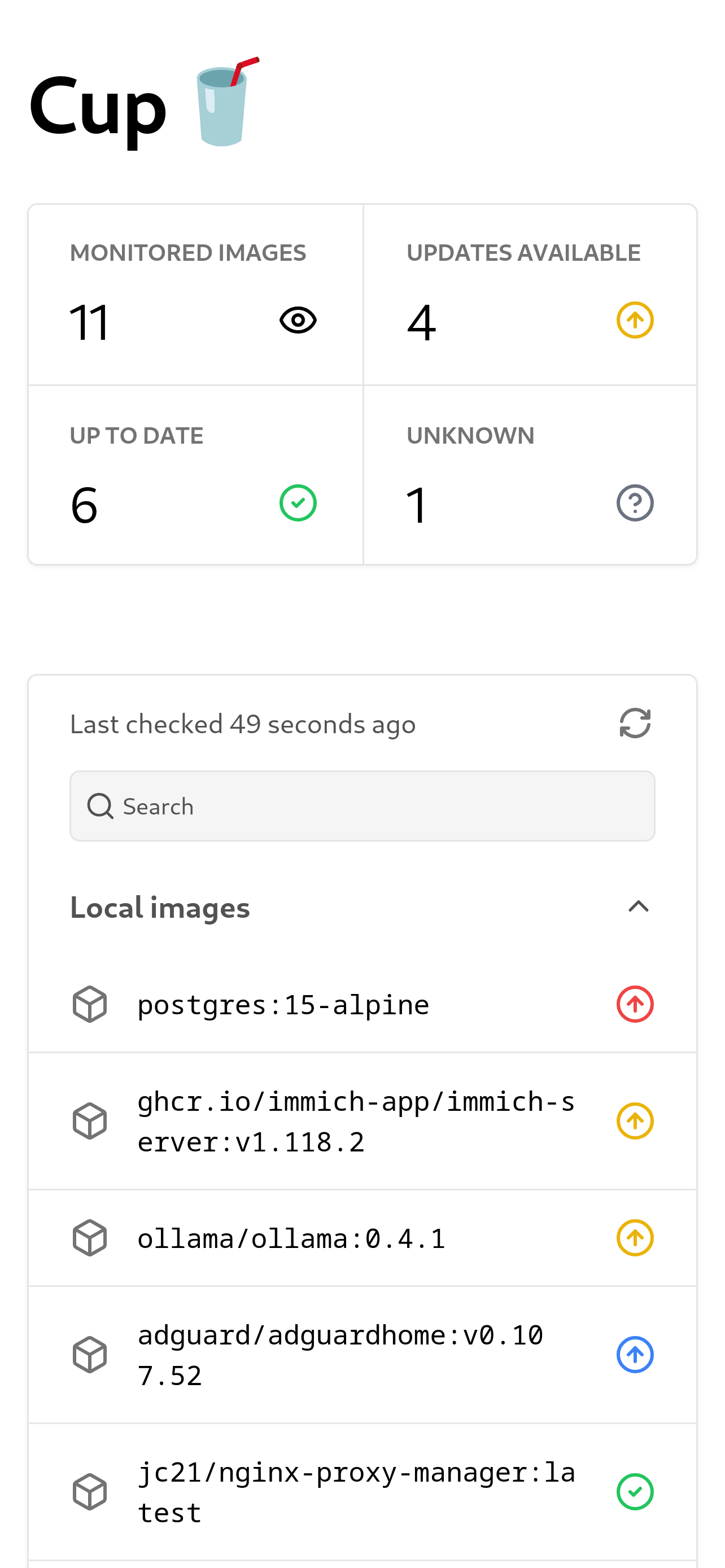Select the ollama/ollama:0.4.1 row
This screenshot has height=1568, width=725.
click(291, 1239)
